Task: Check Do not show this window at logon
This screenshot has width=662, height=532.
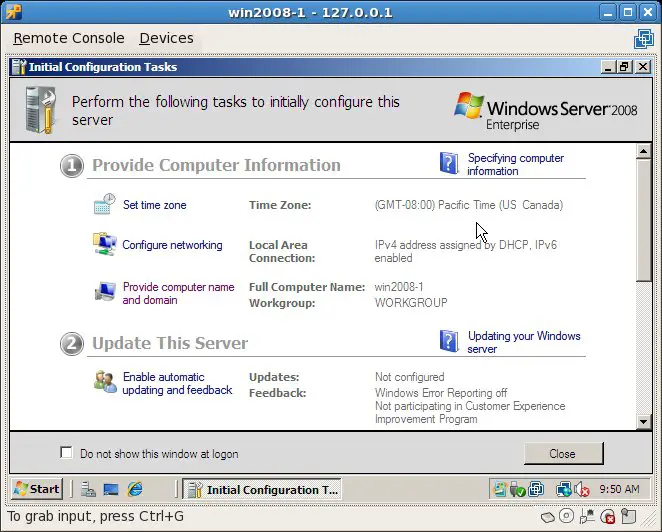Action: point(66,453)
